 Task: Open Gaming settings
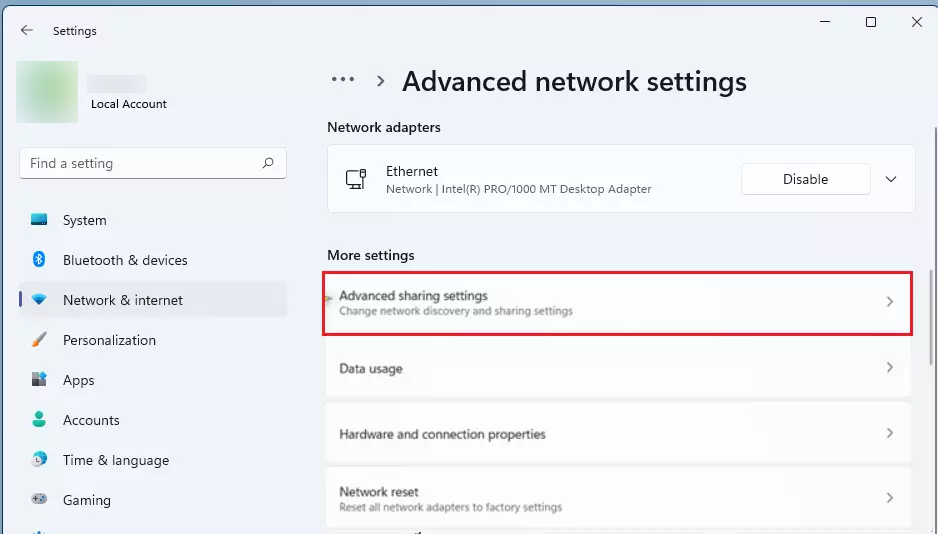click(x=153, y=500)
